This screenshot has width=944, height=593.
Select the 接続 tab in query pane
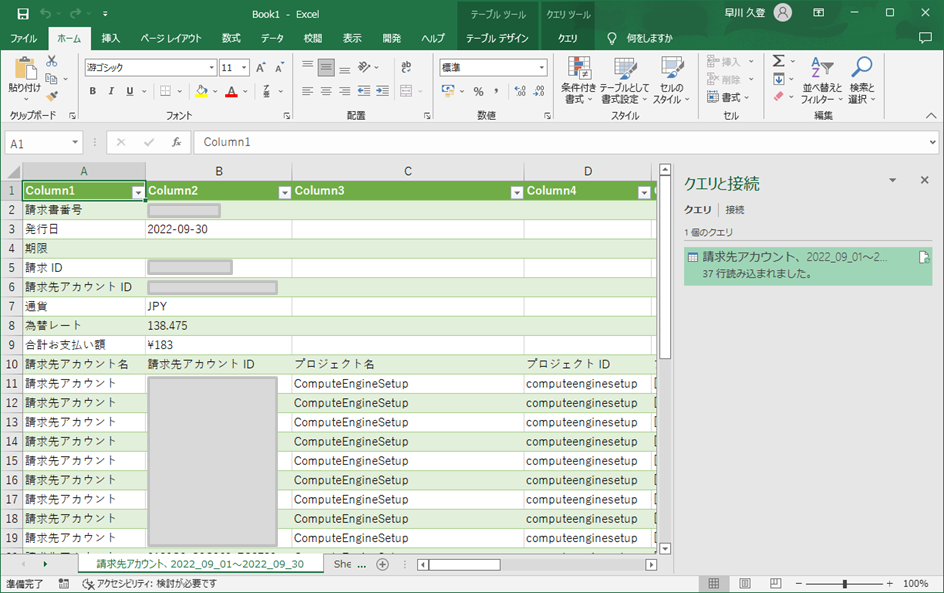click(x=734, y=210)
